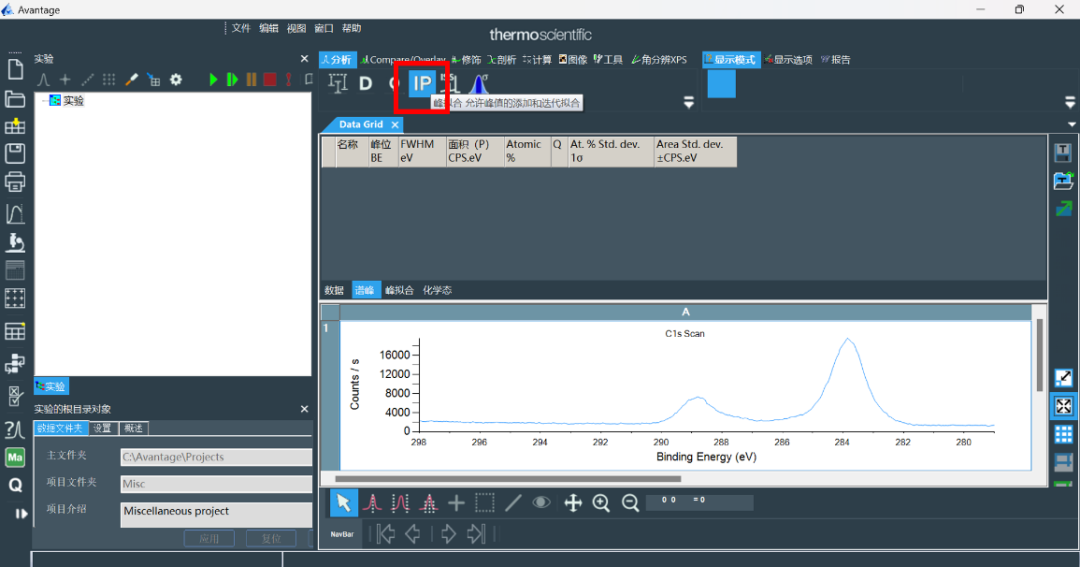This screenshot has height=567, width=1080.
Task: Open folder icon in left sidebar
Action: [x=15, y=99]
